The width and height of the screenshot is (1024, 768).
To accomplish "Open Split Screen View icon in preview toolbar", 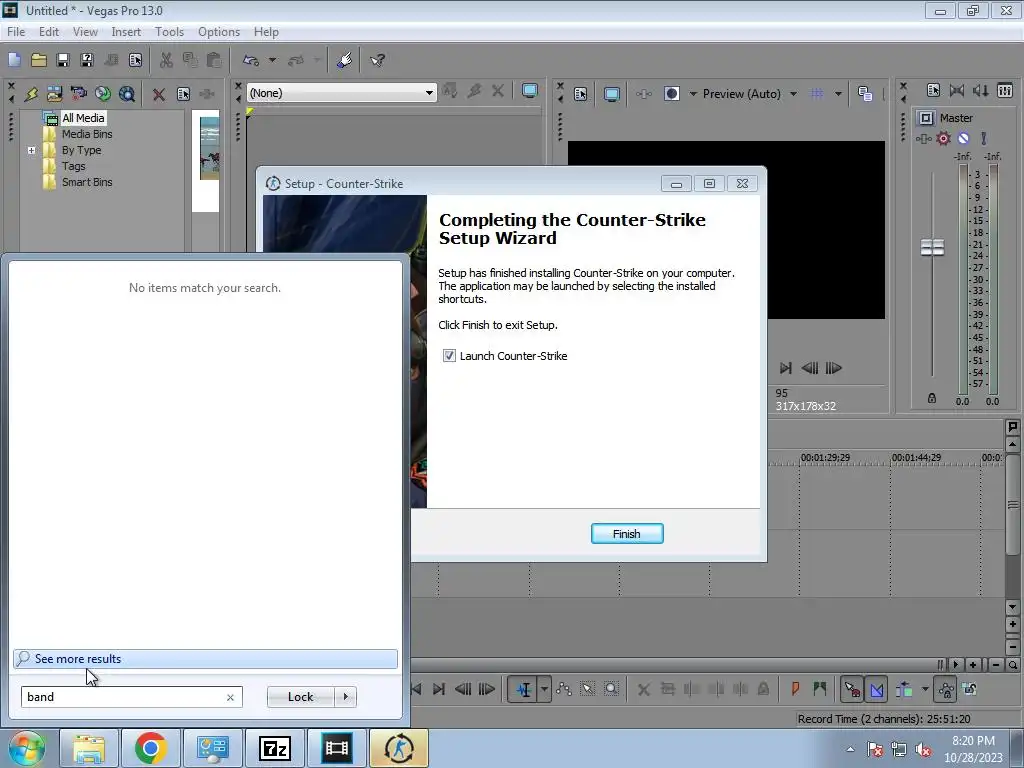I will pyautogui.click(x=672, y=93).
